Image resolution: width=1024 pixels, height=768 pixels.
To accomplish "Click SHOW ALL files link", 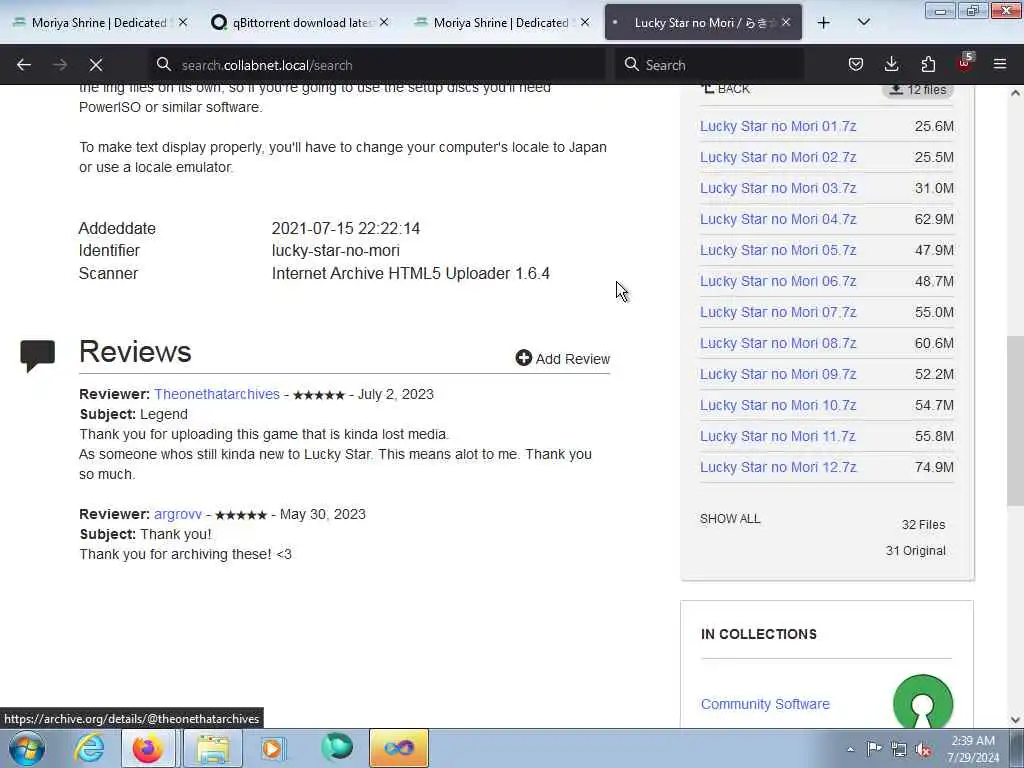I will tap(730, 519).
